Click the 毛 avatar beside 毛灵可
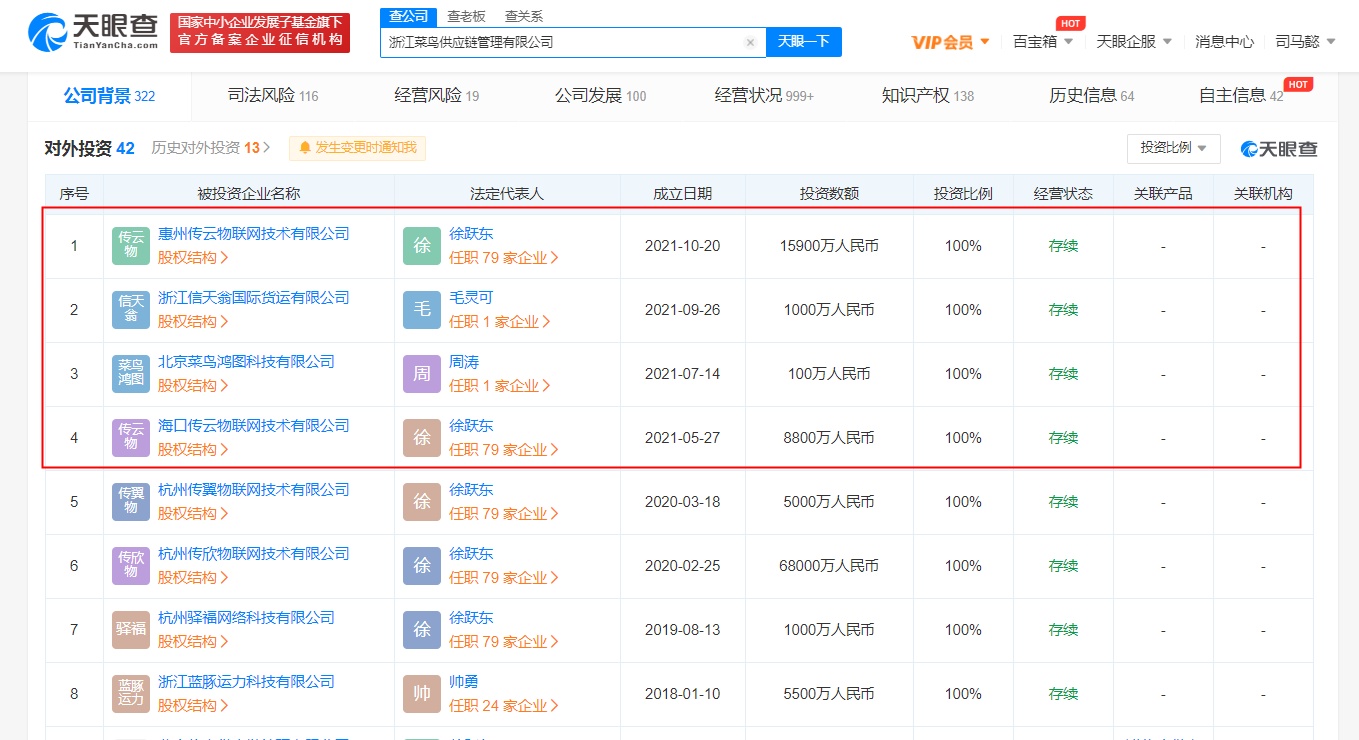Viewport: 1359px width, 740px height. click(x=422, y=310)
